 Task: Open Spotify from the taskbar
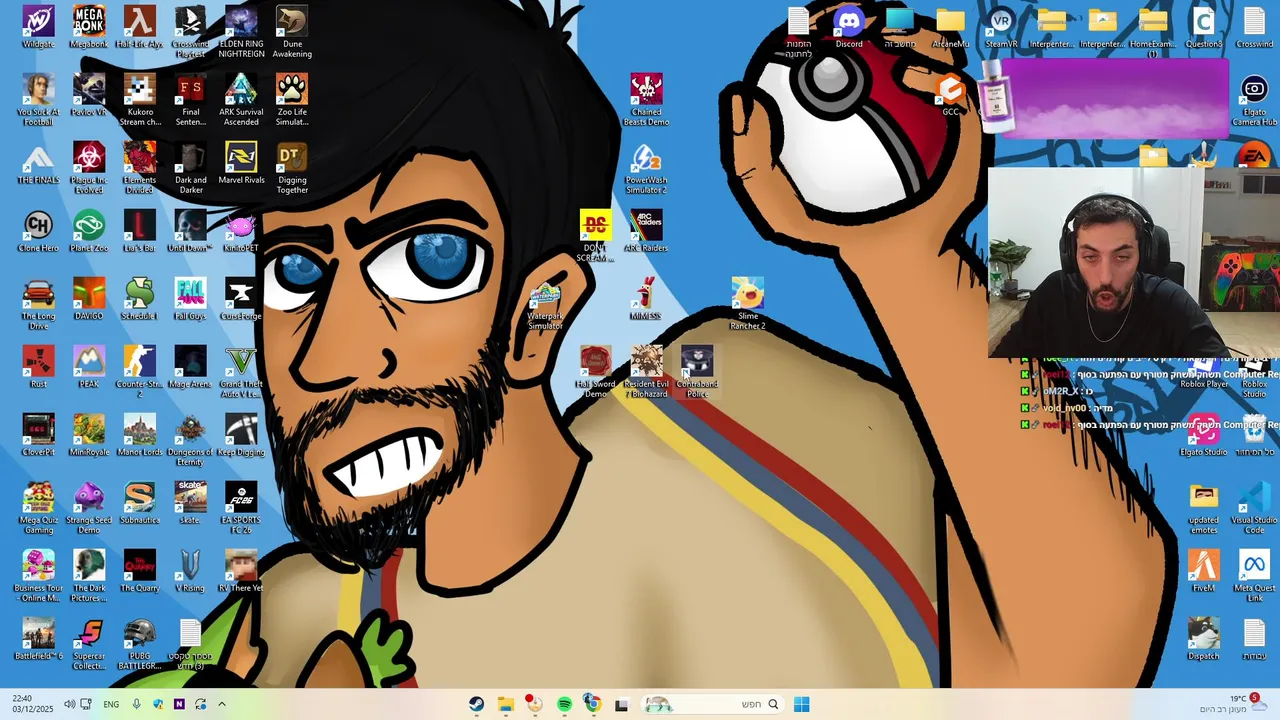tap(564, 704)
